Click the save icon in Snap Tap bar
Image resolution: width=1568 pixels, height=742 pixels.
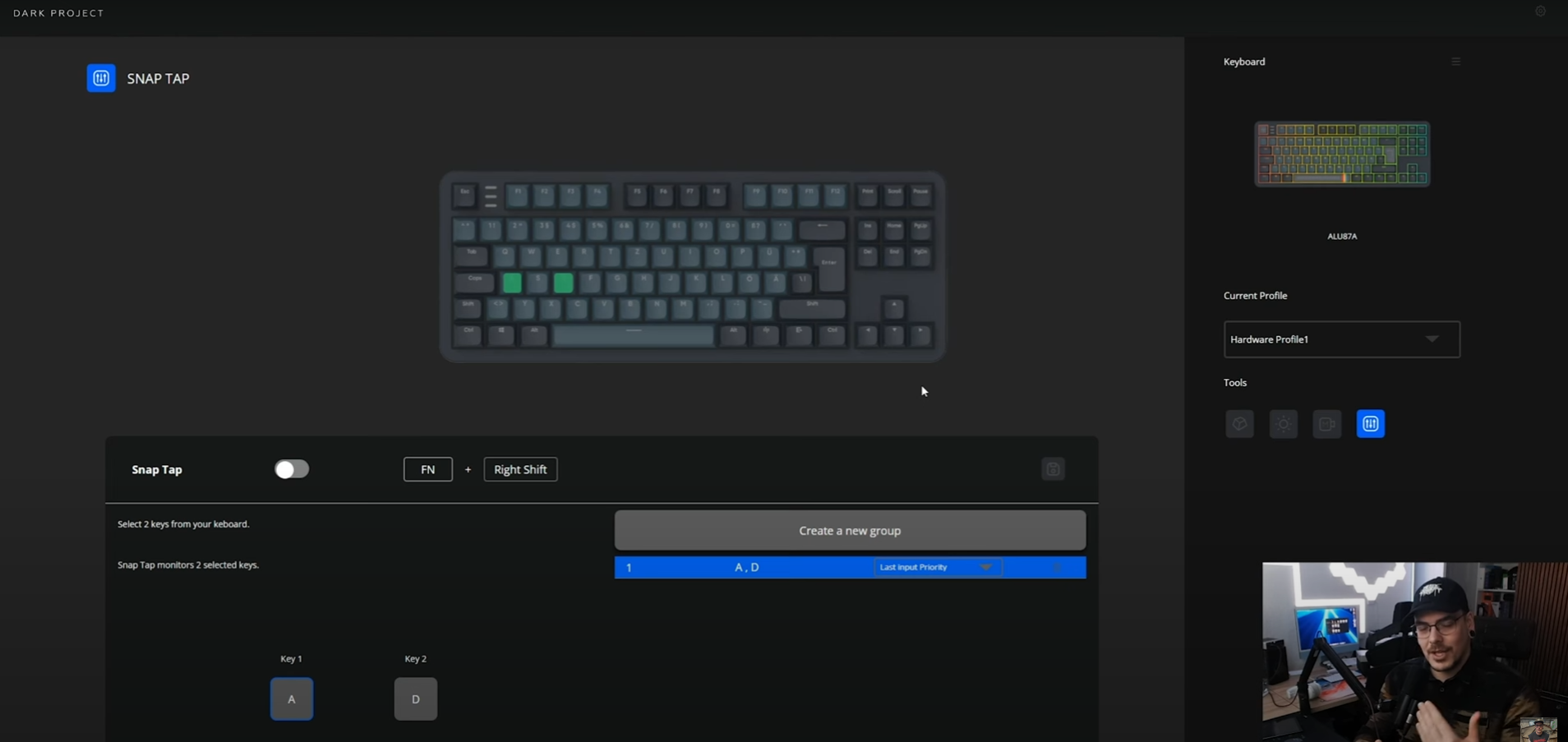pyautogui.click(x=1053, y=469)
